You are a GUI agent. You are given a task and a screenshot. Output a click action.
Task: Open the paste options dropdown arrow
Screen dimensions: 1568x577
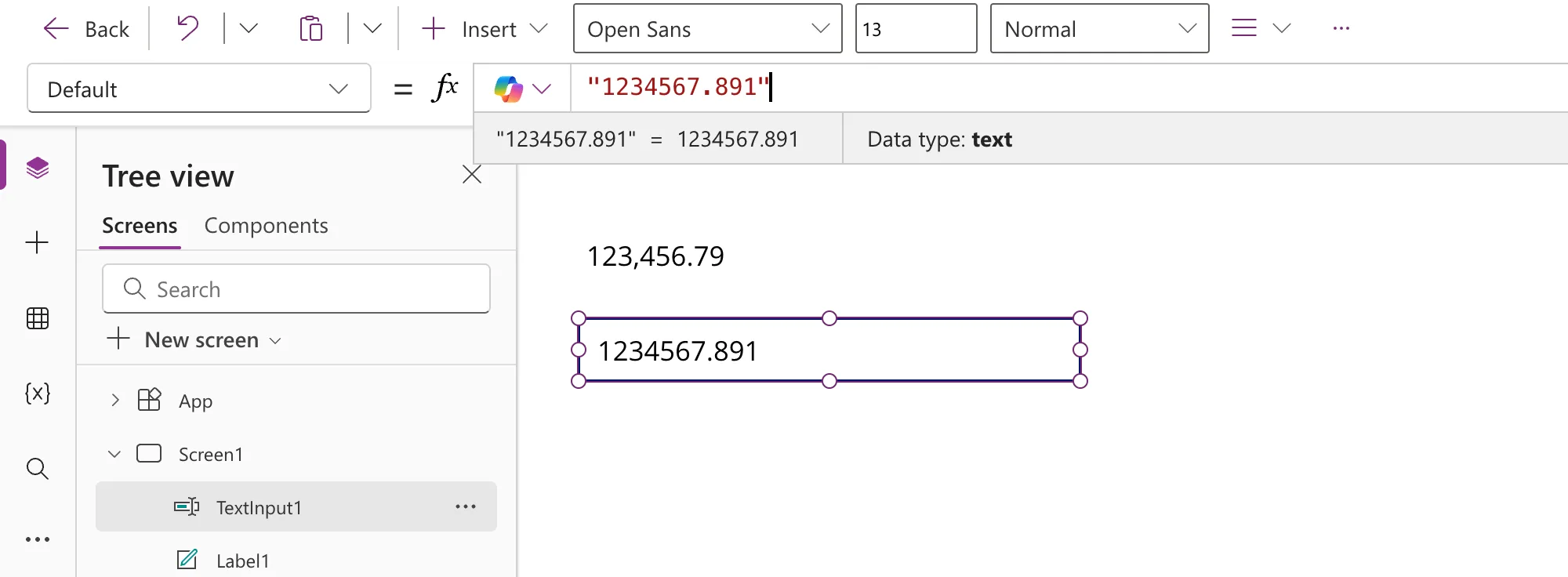point(372,29)
